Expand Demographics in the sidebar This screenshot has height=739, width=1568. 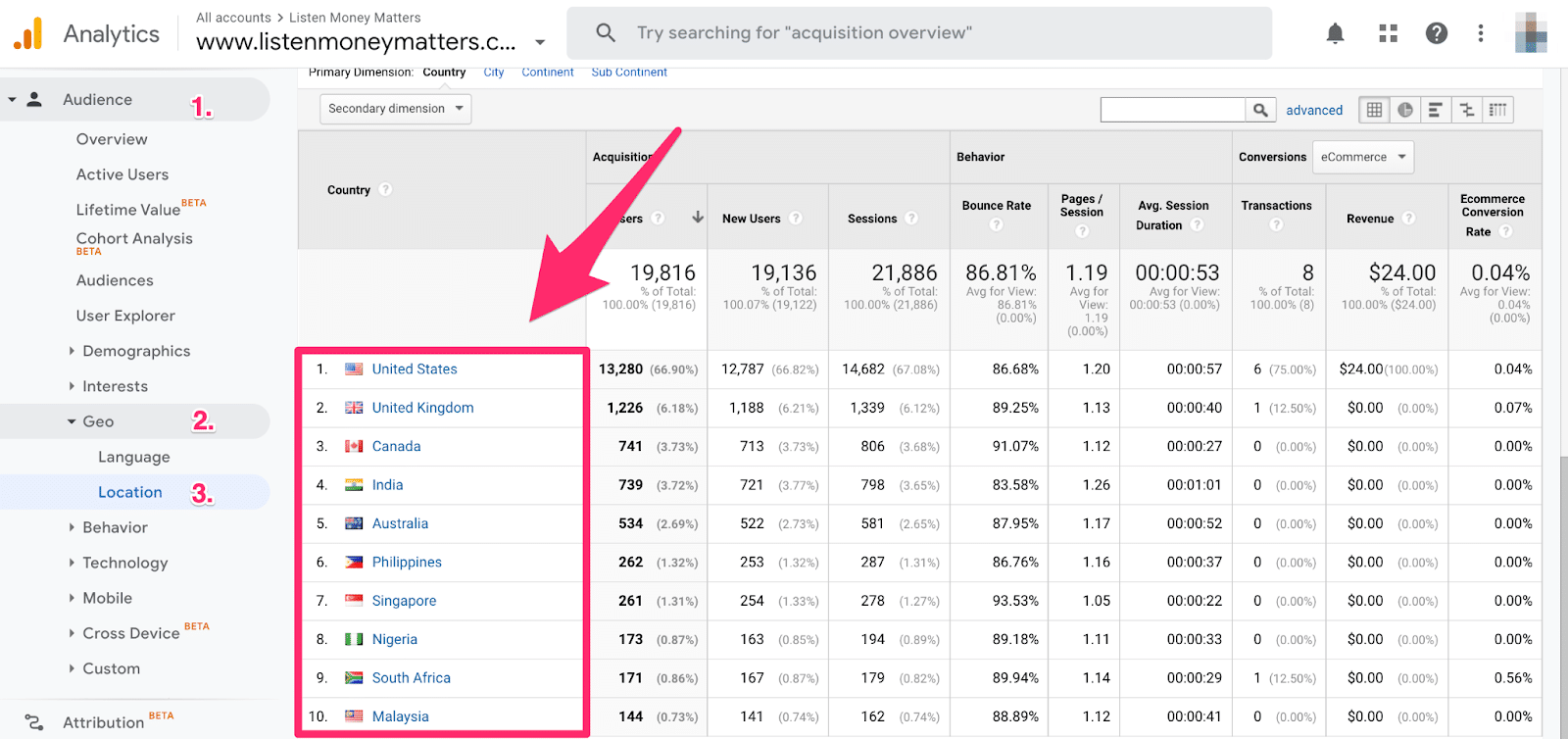click(72, 351)
